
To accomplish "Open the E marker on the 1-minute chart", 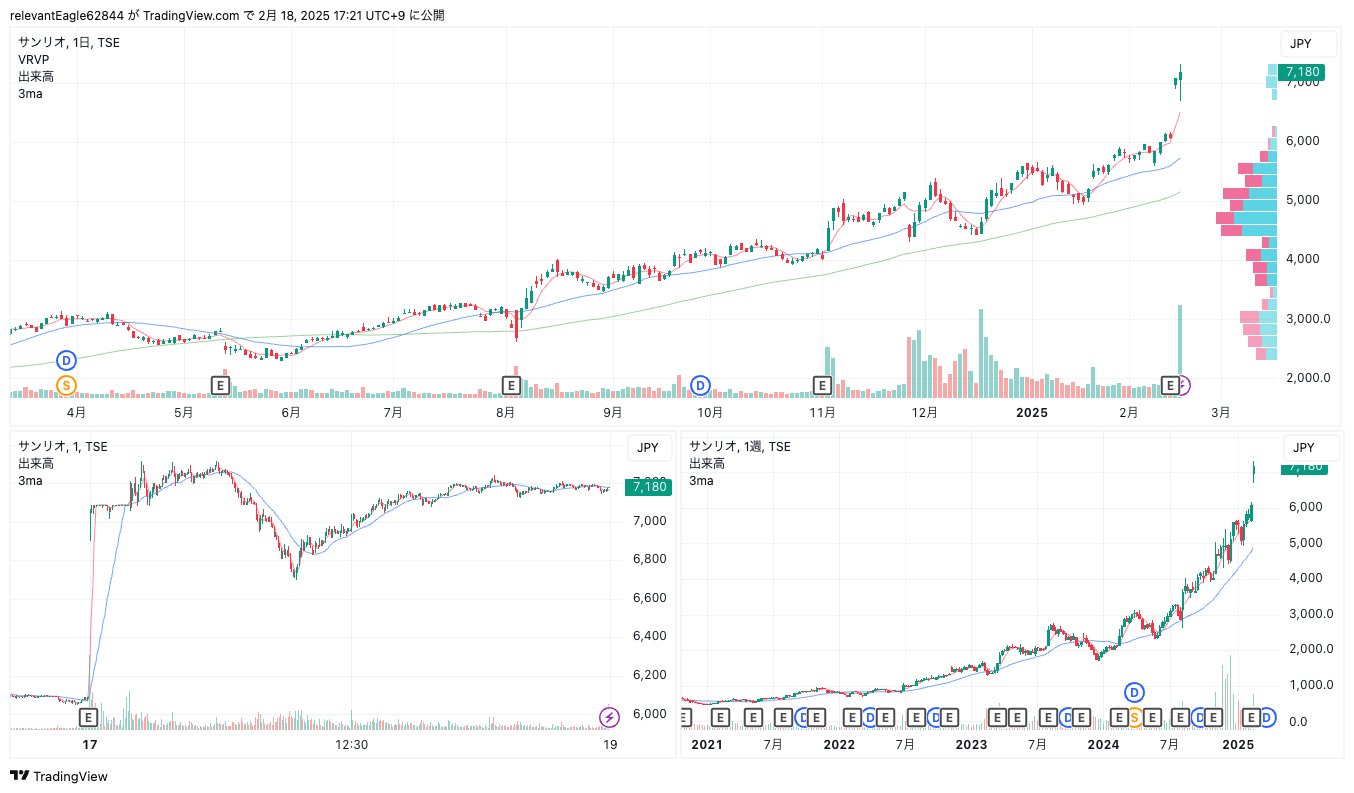I will pos(88,717).
